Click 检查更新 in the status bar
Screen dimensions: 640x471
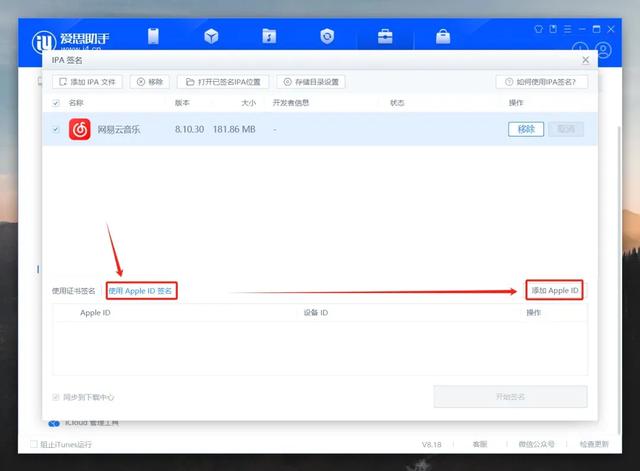594,444
